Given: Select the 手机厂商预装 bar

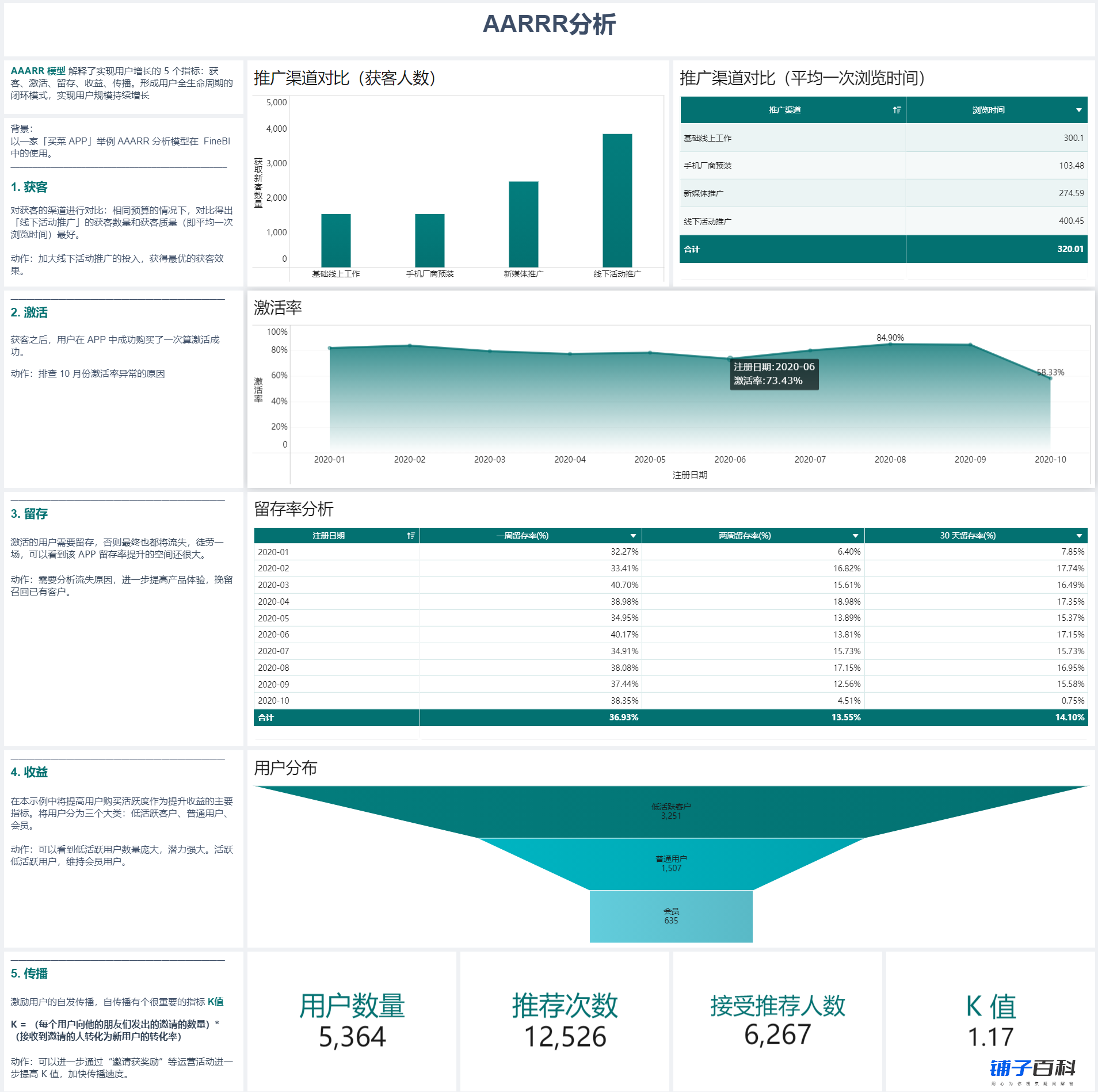Looking at the screenshot, I should (x=430, y=240).
